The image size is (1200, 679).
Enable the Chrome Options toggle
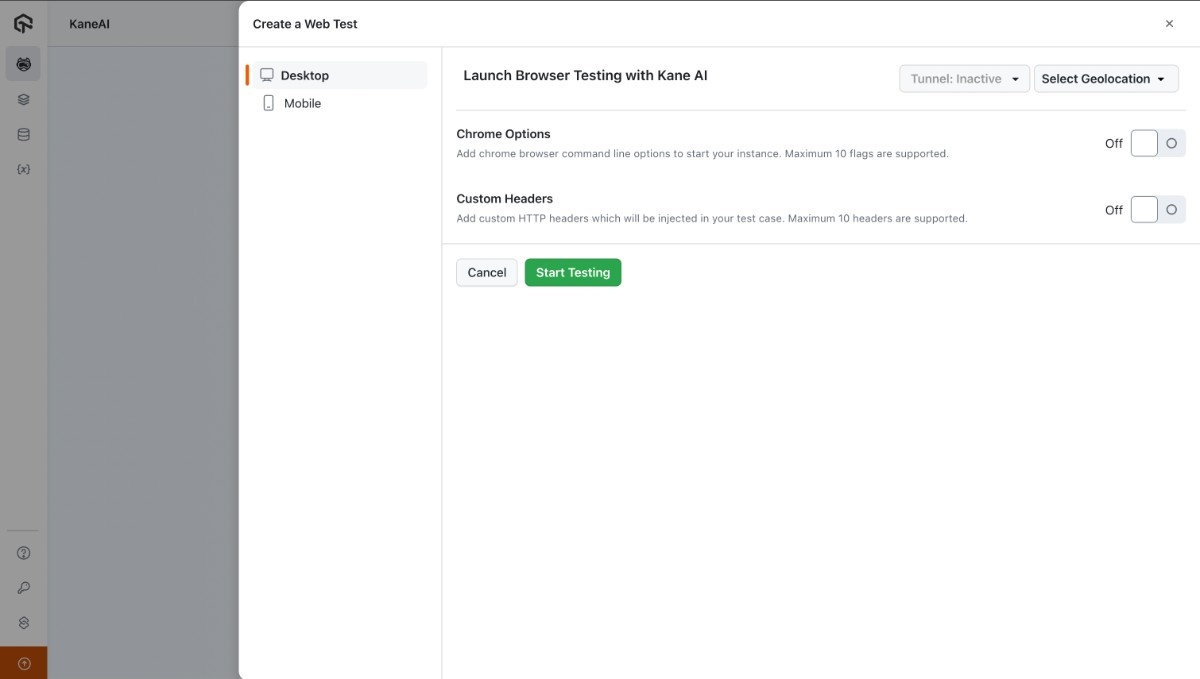point(1156,142)
